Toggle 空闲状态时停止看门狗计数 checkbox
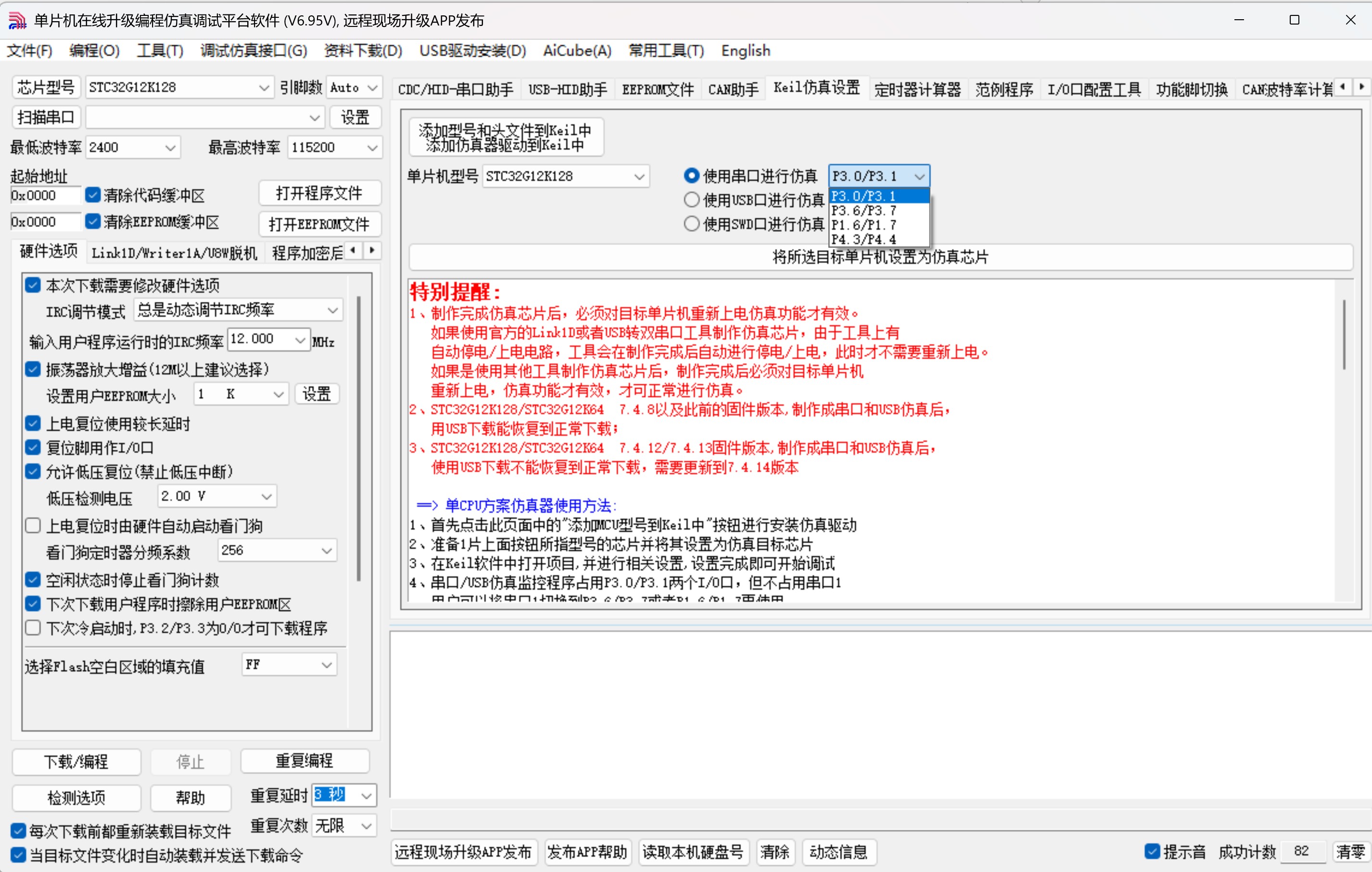The height and width of the screenshot is (872, 1372). click(x=33, y=580)
